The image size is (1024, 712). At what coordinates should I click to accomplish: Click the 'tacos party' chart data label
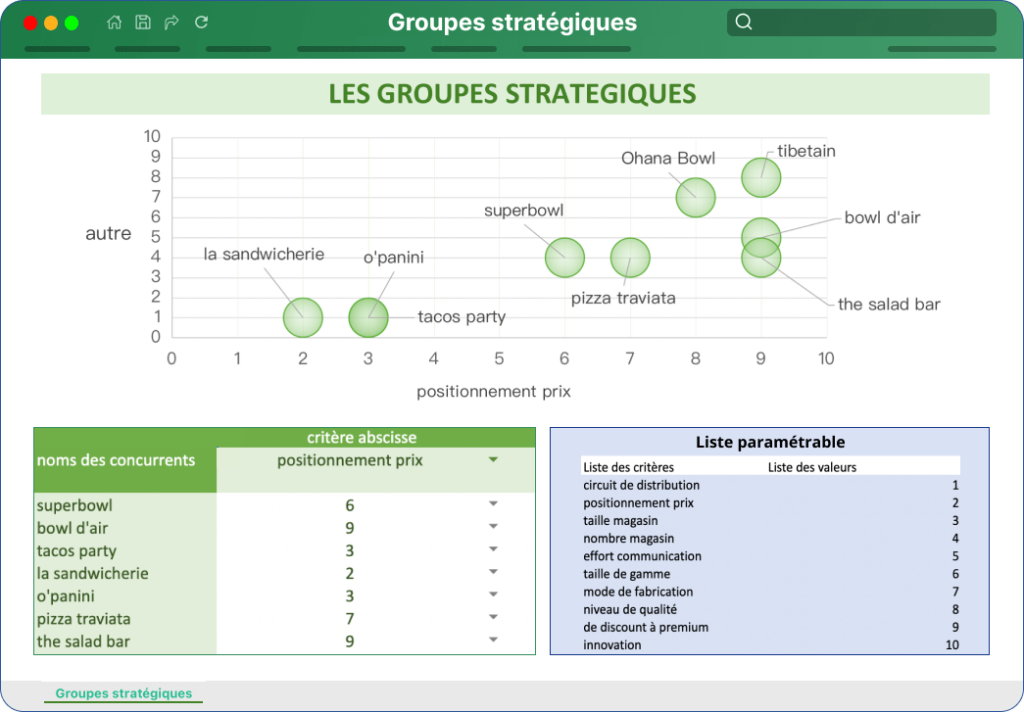(x=462, y=317)
